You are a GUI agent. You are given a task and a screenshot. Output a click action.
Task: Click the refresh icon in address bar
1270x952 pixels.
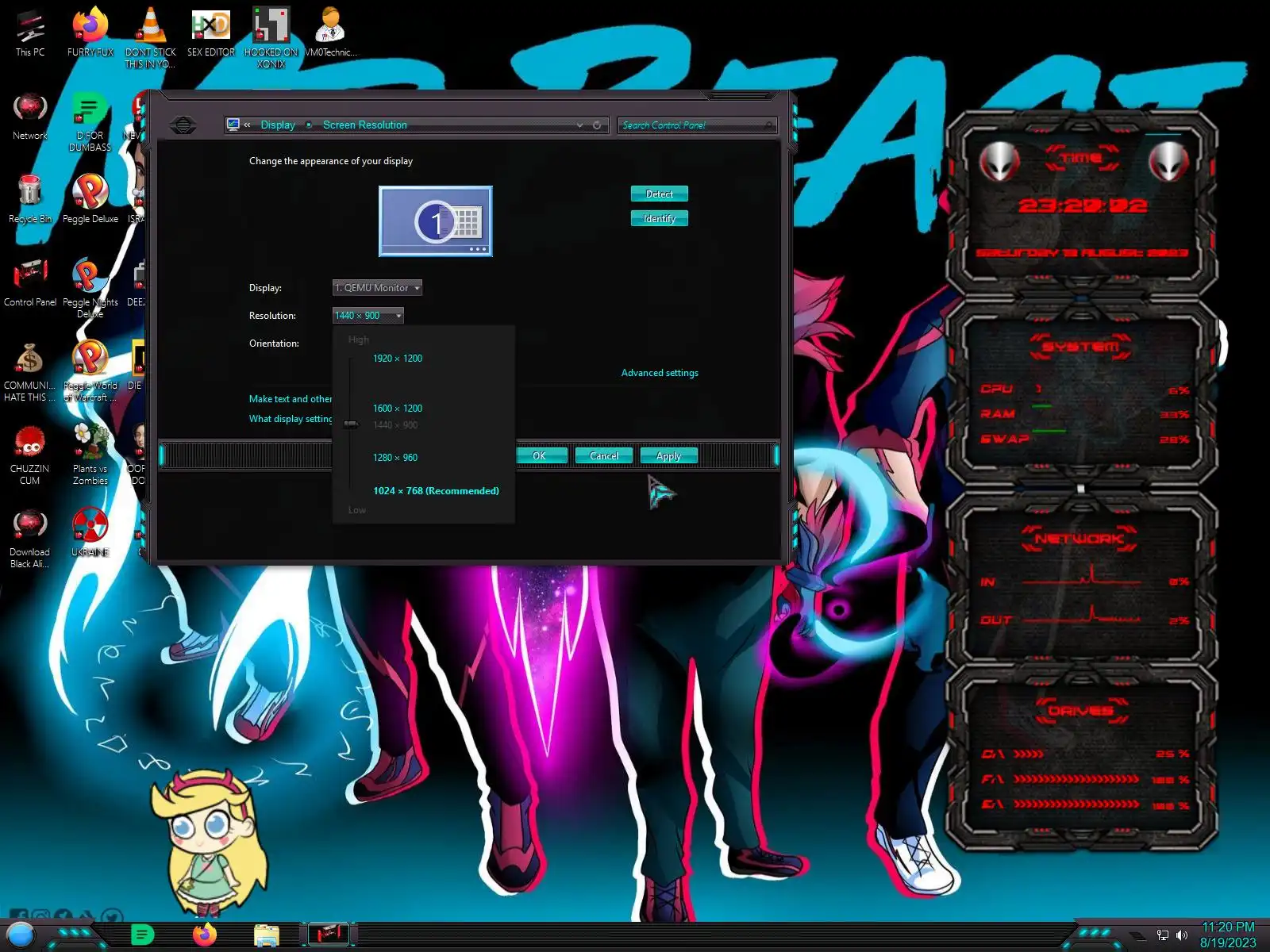pyautogui.click(x=597, y=125)
